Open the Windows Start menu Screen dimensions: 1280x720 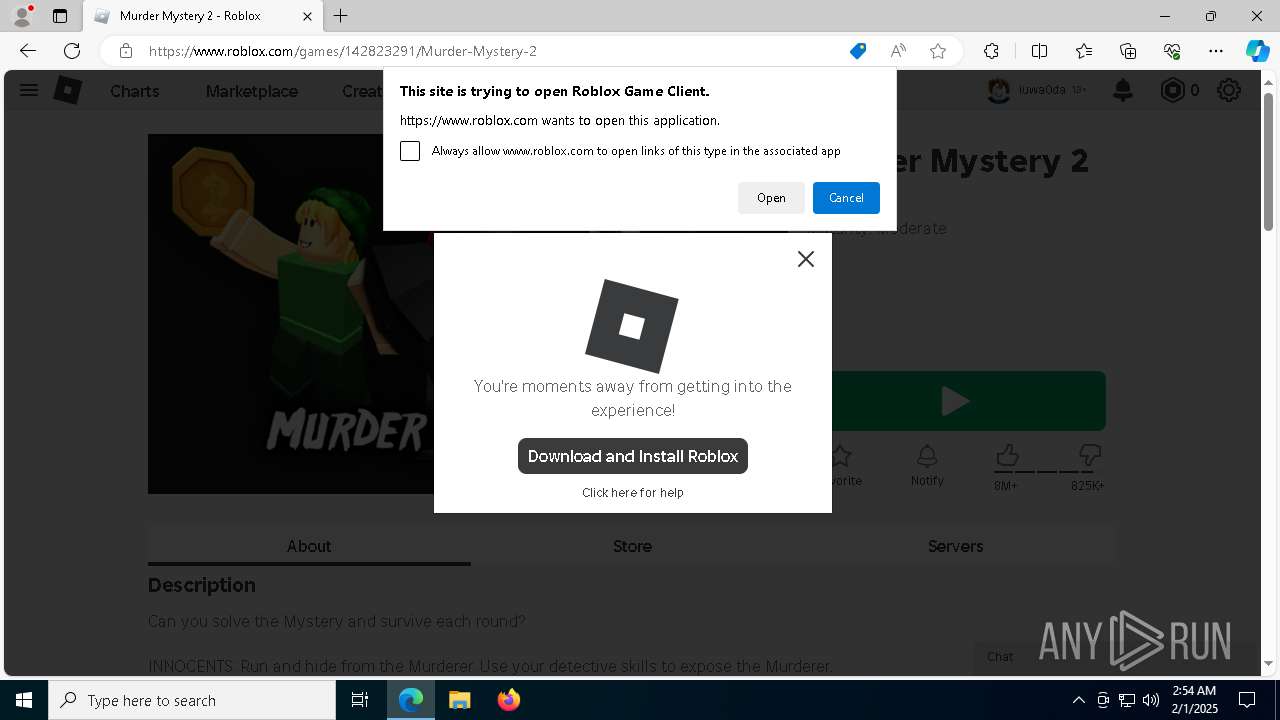click(24, 700)
